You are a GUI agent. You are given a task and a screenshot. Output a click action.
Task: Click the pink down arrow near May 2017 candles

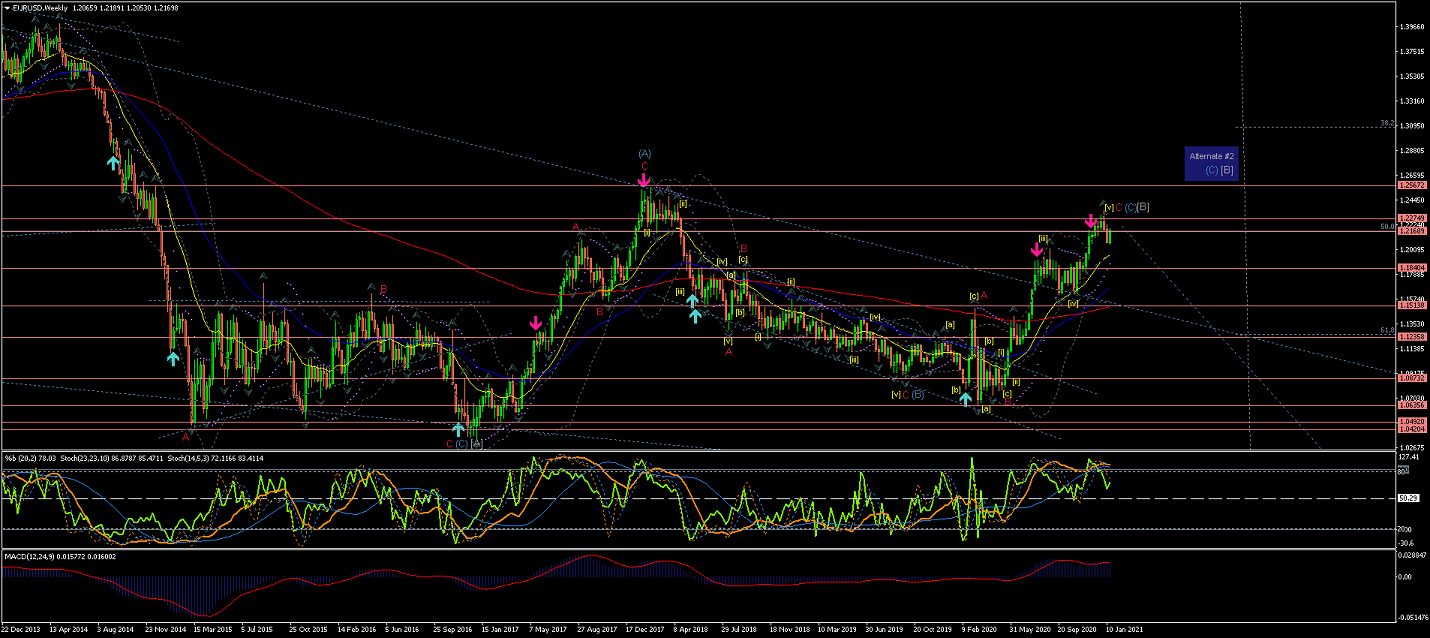point(536,323)
